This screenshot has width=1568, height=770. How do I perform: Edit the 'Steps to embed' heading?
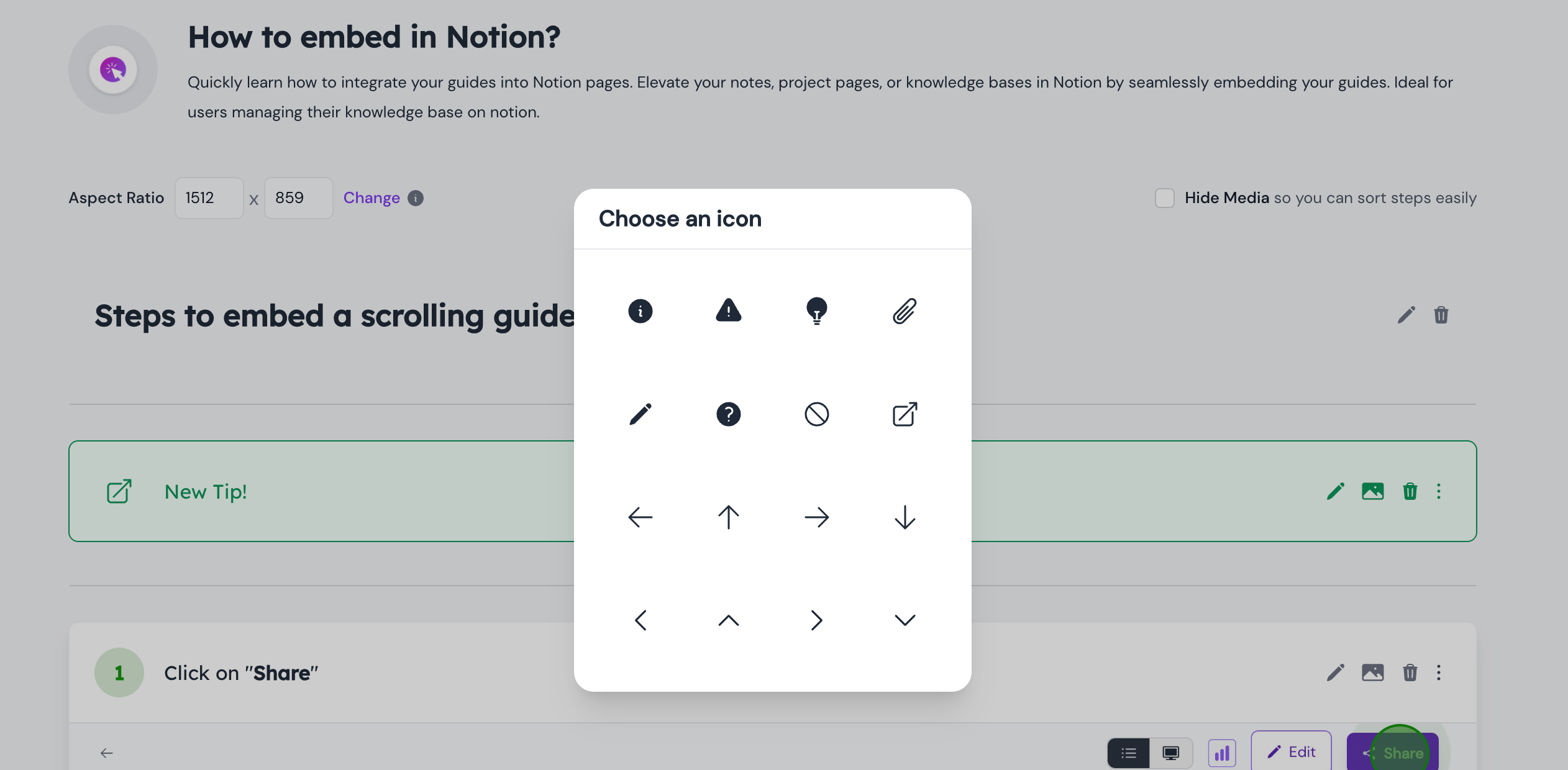click(1406, 315)
